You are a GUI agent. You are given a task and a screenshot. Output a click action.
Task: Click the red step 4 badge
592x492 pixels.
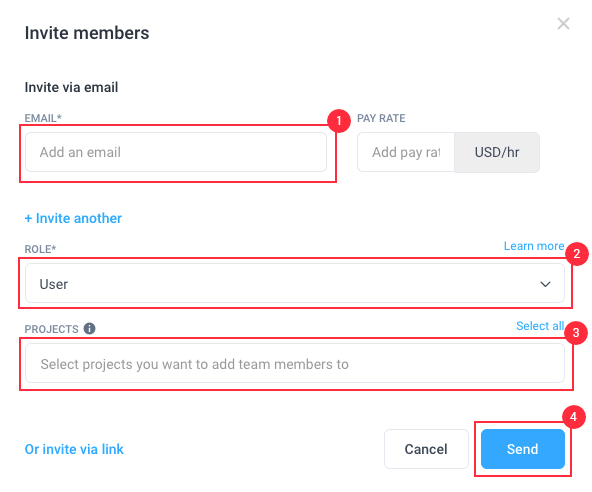click(574, 417)
